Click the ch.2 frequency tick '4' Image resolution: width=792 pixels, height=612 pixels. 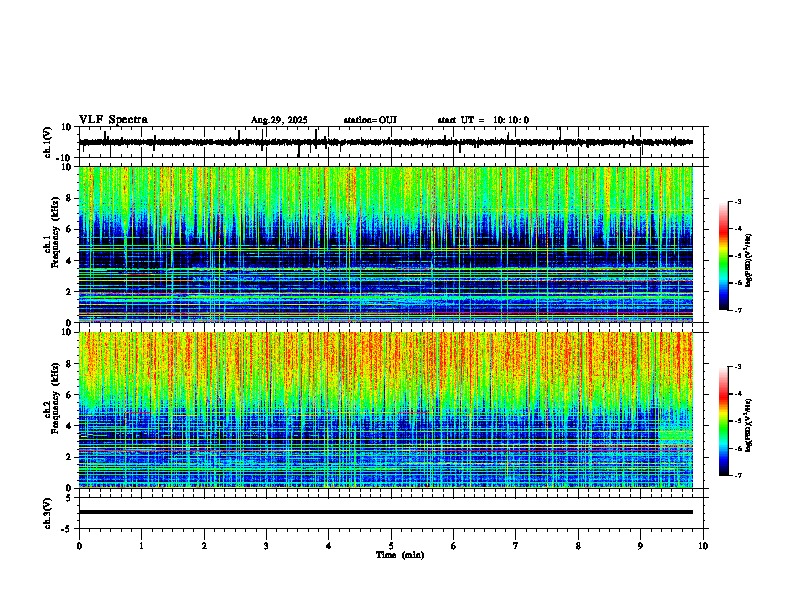coord(69,426)
